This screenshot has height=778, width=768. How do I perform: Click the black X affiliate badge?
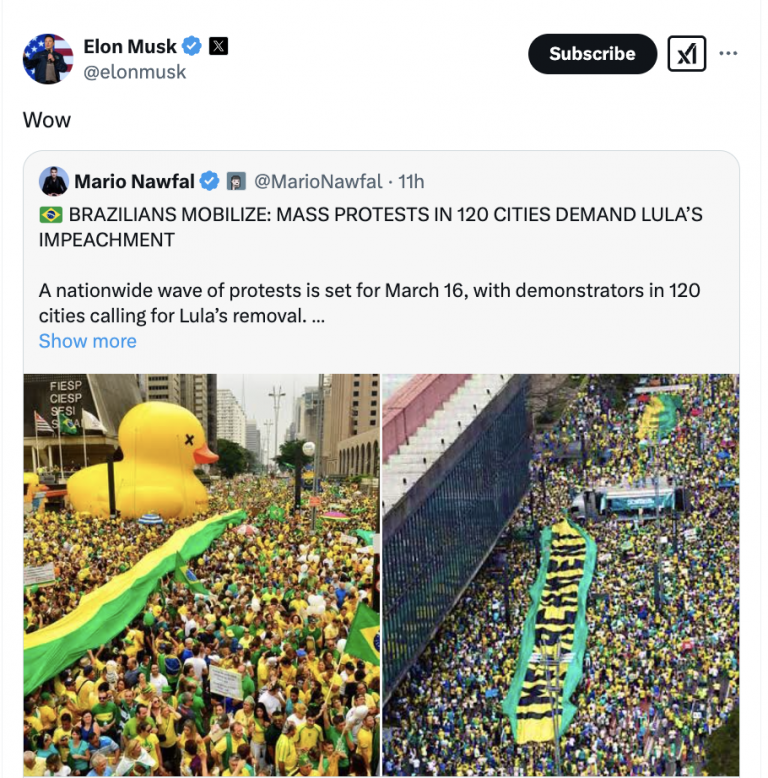coord(217,46)
